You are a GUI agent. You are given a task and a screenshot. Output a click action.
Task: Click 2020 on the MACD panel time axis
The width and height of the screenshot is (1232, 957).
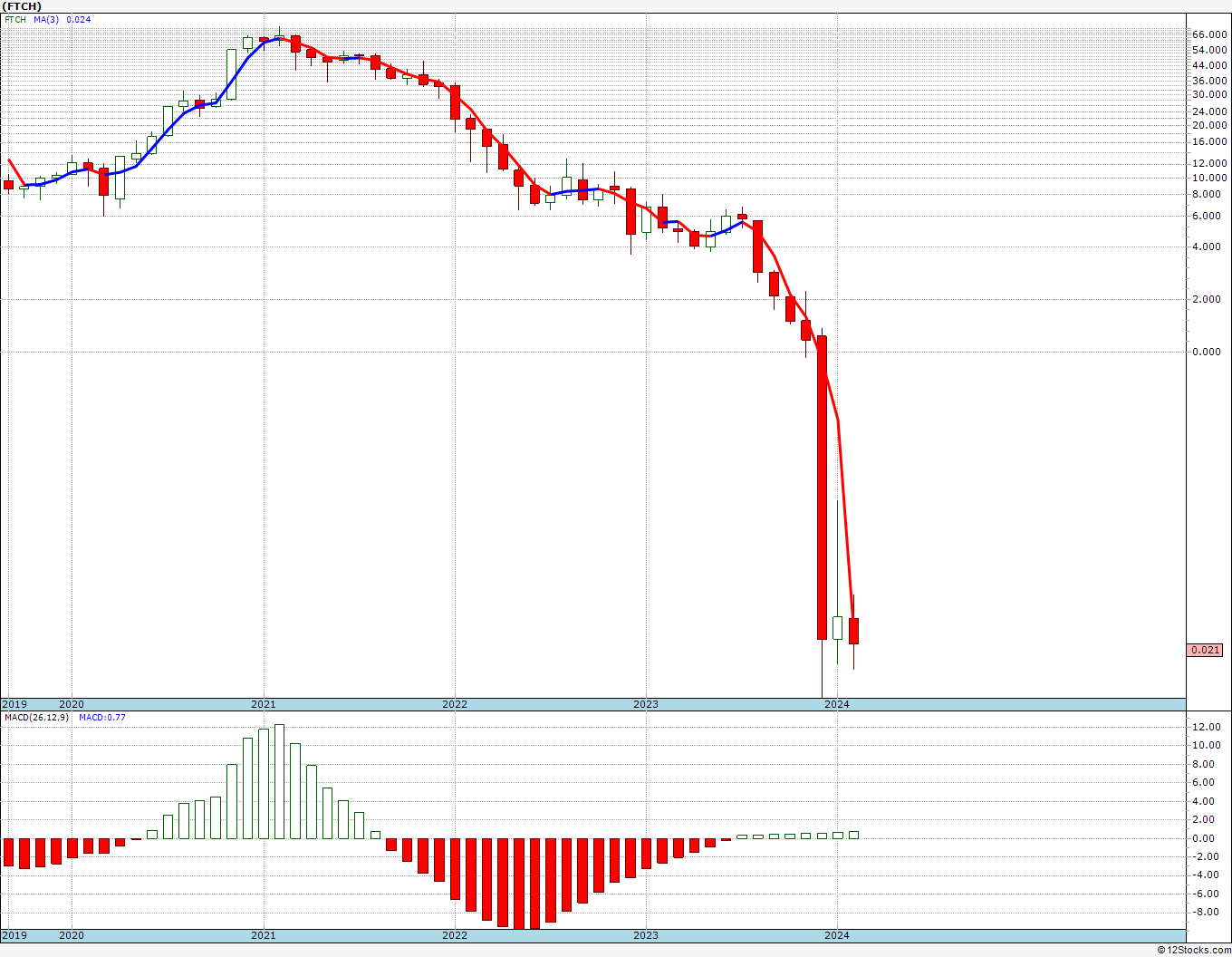(72, 935)
